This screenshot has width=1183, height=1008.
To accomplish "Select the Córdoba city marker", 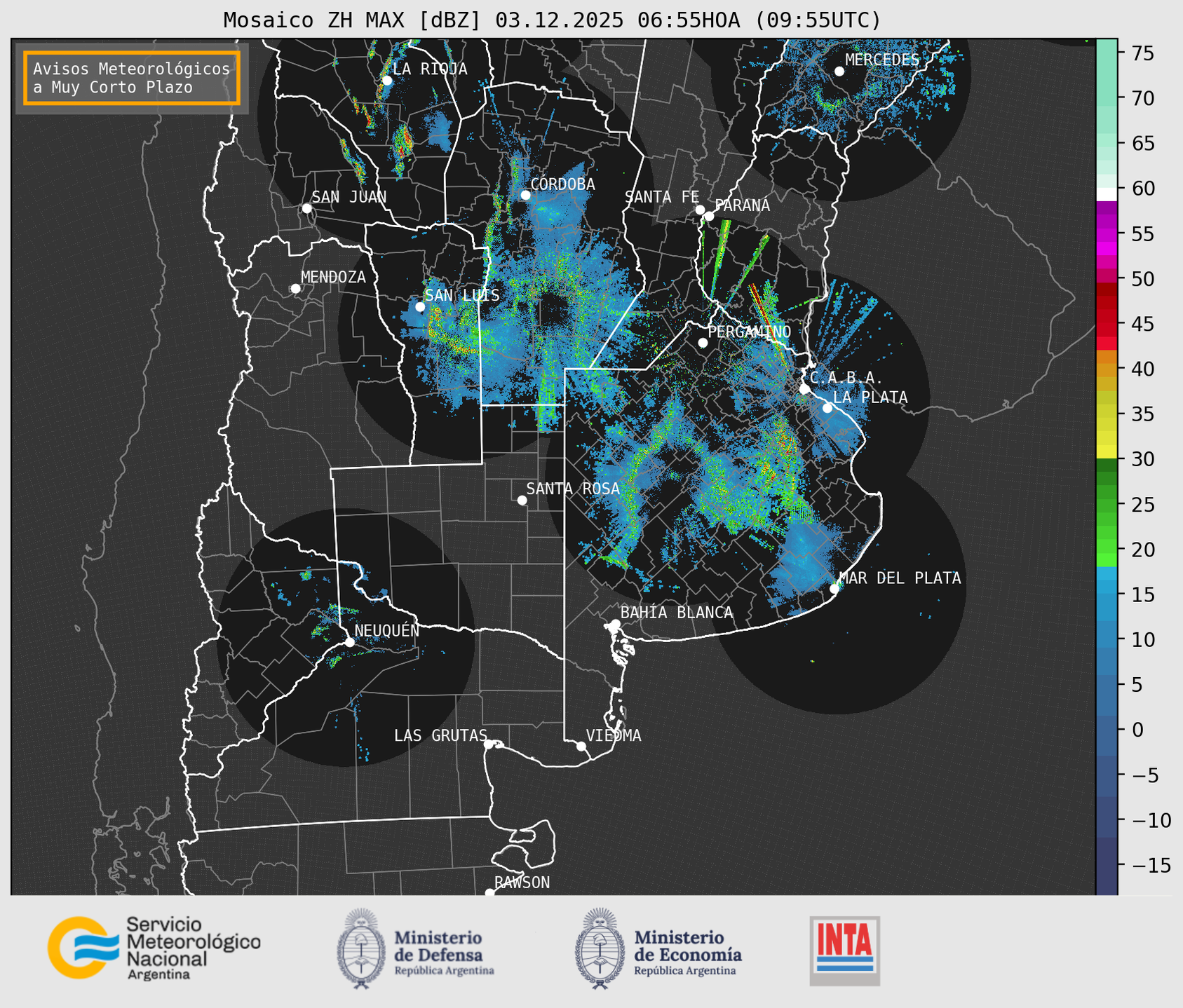I will [526, 195].
